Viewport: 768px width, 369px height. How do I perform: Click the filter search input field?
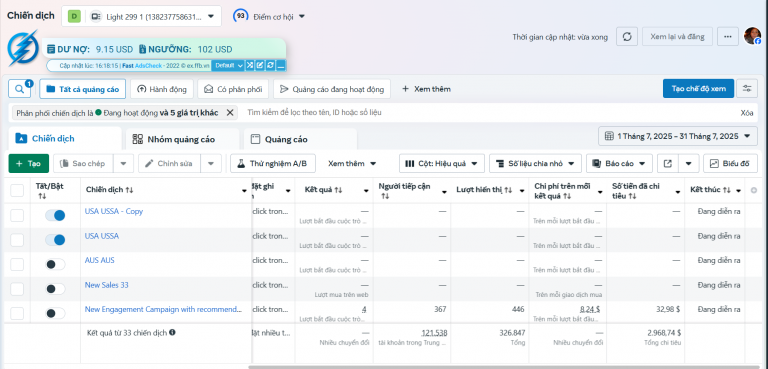coord(490,113)
